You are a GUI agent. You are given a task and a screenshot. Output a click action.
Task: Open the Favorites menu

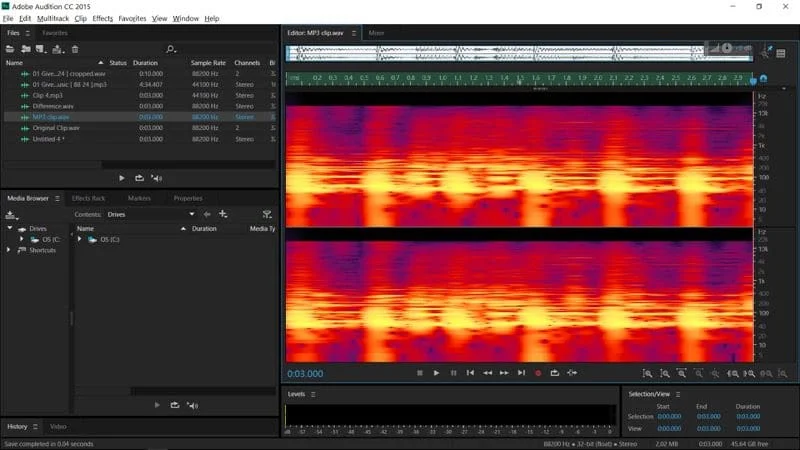click(x=132, y=18)
